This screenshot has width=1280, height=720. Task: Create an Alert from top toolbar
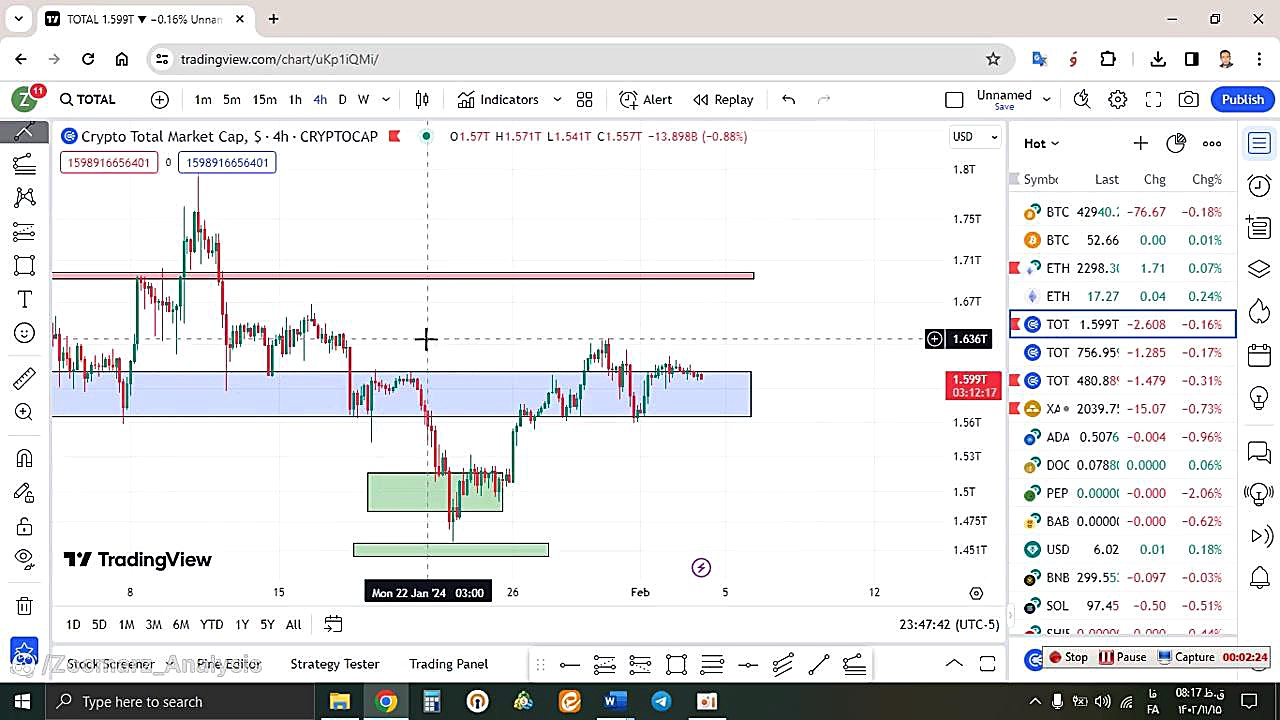646,99
